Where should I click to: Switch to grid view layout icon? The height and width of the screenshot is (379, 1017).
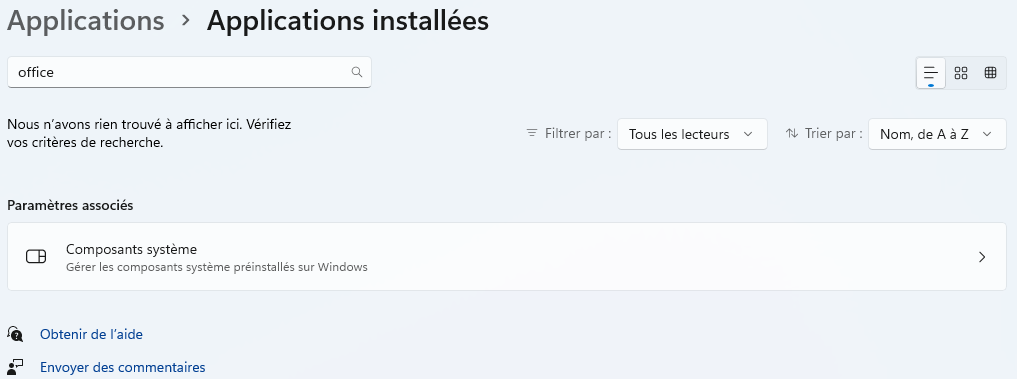pyautogui.click(x=961, y=73)
